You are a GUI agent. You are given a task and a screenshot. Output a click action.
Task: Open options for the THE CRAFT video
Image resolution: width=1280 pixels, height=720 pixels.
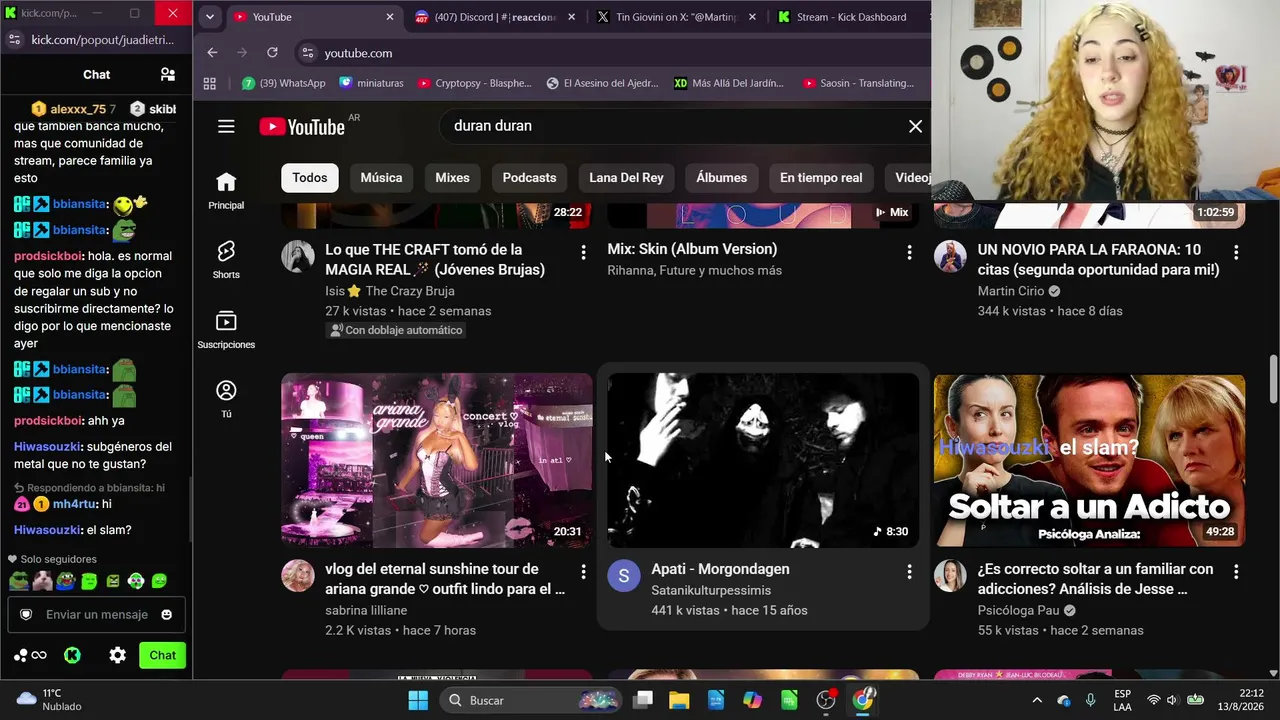(x=583, y=253)
